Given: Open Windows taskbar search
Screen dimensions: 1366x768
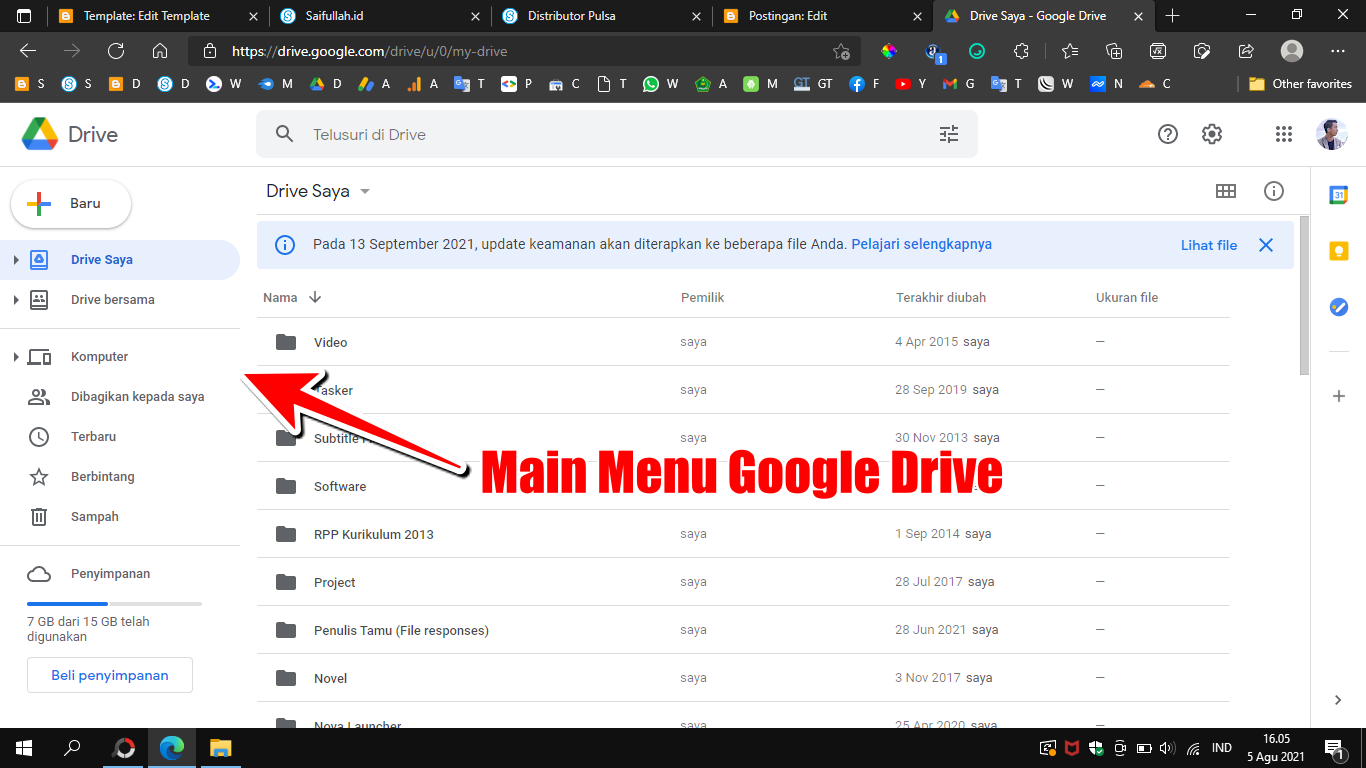Looking at the screenshot, I should click(x=72, y=748).
